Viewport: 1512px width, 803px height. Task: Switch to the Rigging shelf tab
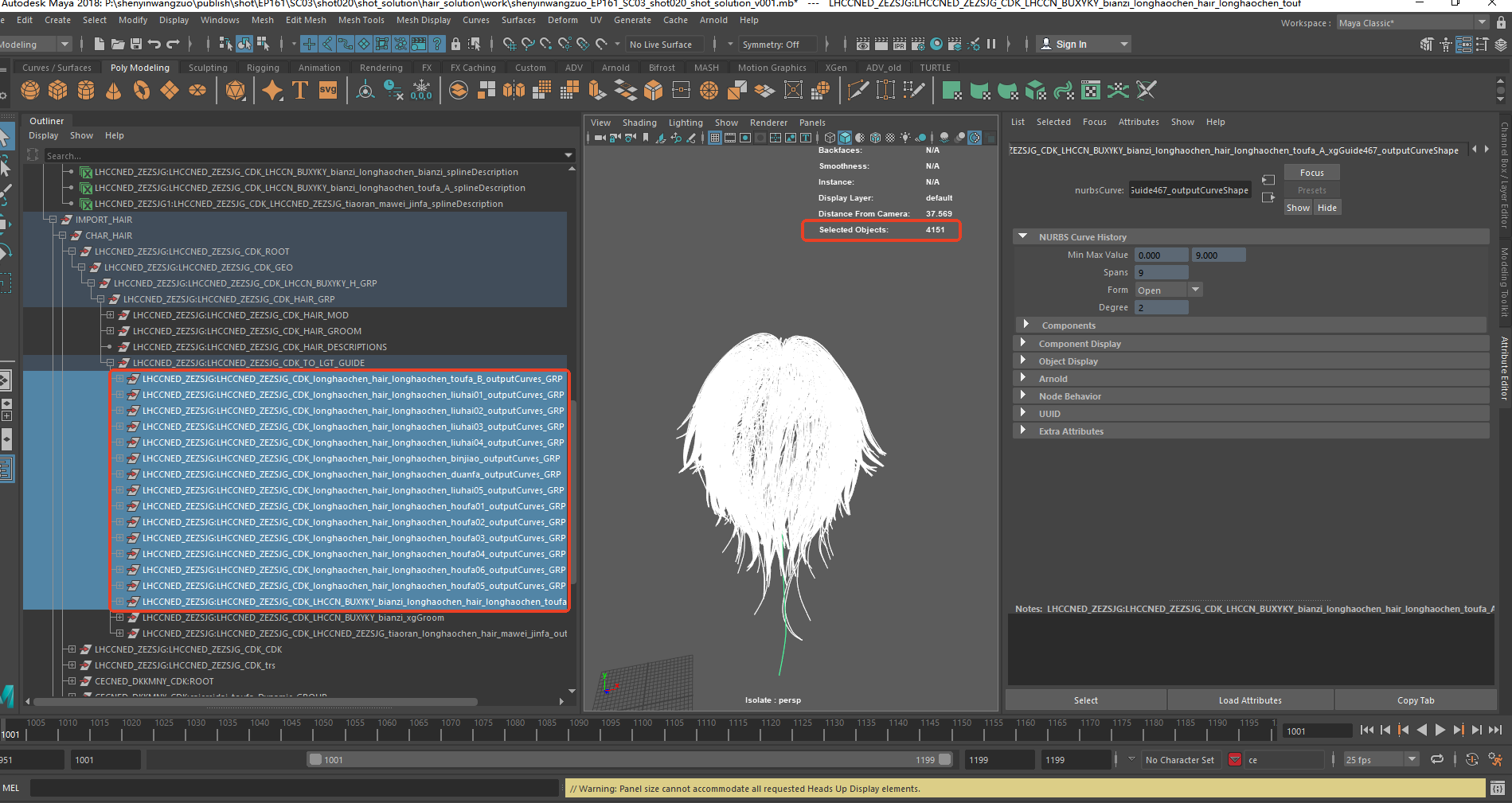coord(263,68)
